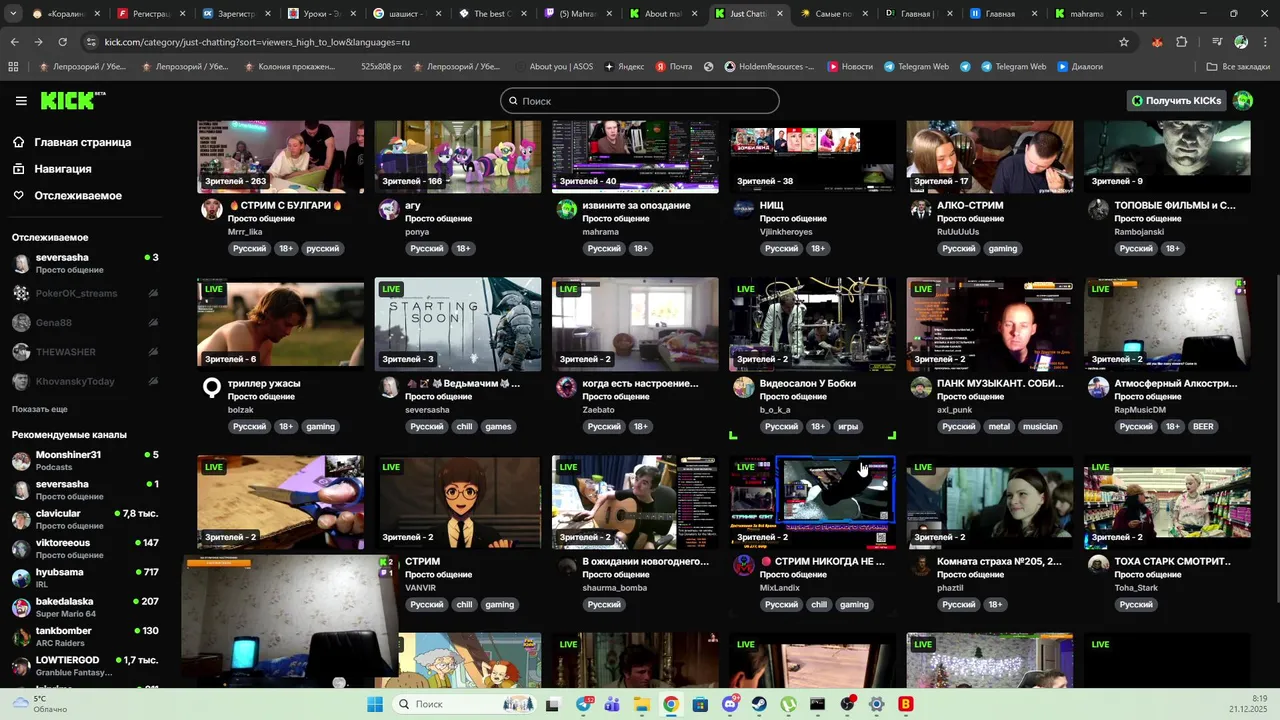Open File Explorer from the taskbar
This screenshot has width=1280, height=720.
point(642,704)
